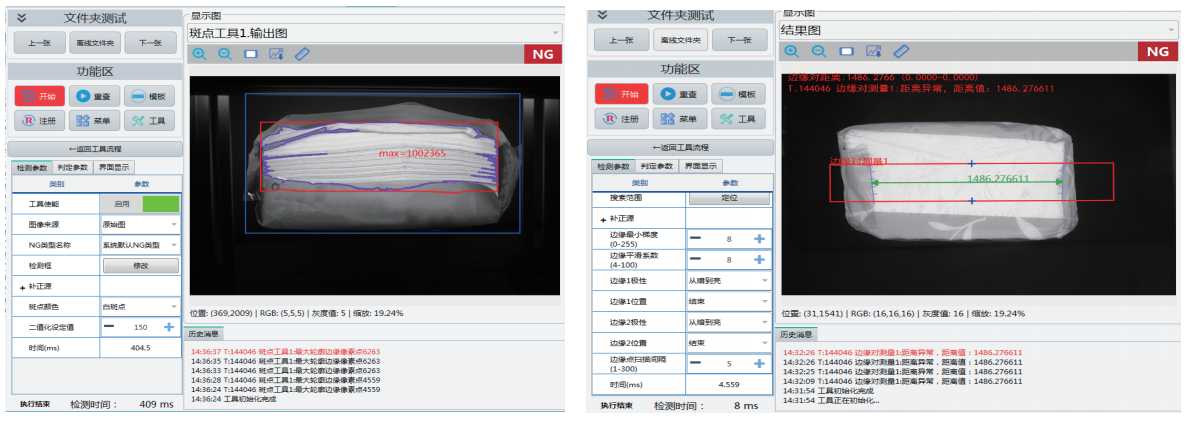Decrease 二值化设定值 with minus
The image size is (1187, 422).
(110, 327)
